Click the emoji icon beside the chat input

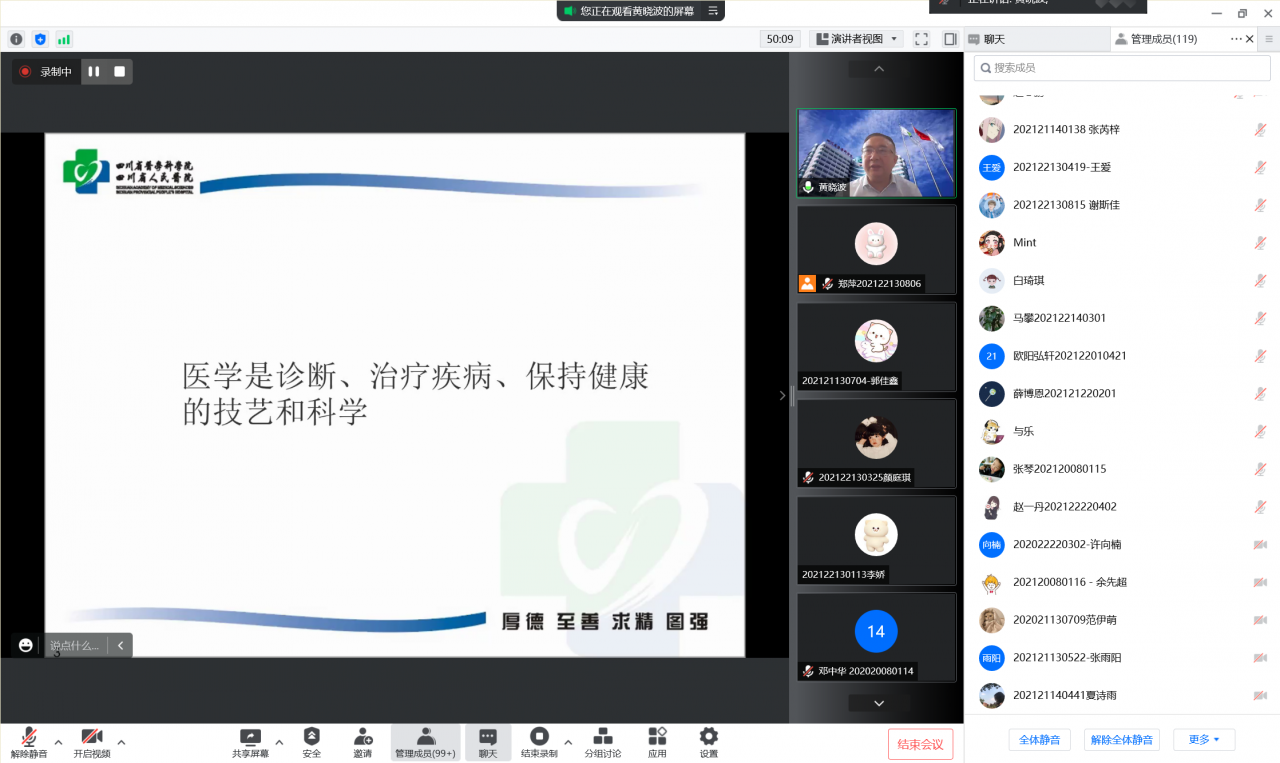pos(25,645)
